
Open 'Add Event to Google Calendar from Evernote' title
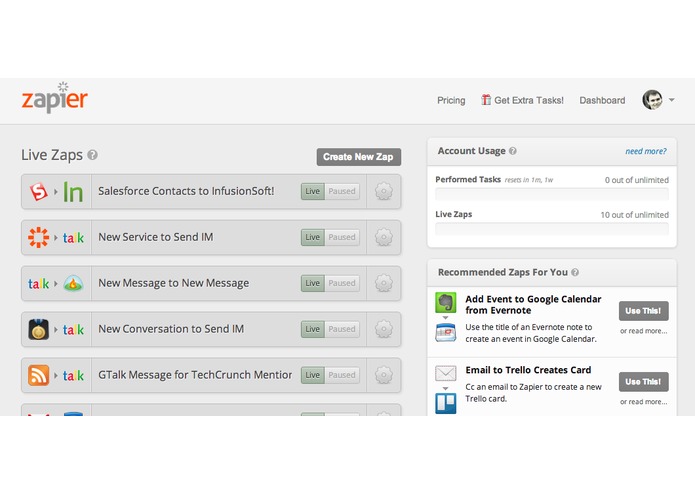click(533, 305)
